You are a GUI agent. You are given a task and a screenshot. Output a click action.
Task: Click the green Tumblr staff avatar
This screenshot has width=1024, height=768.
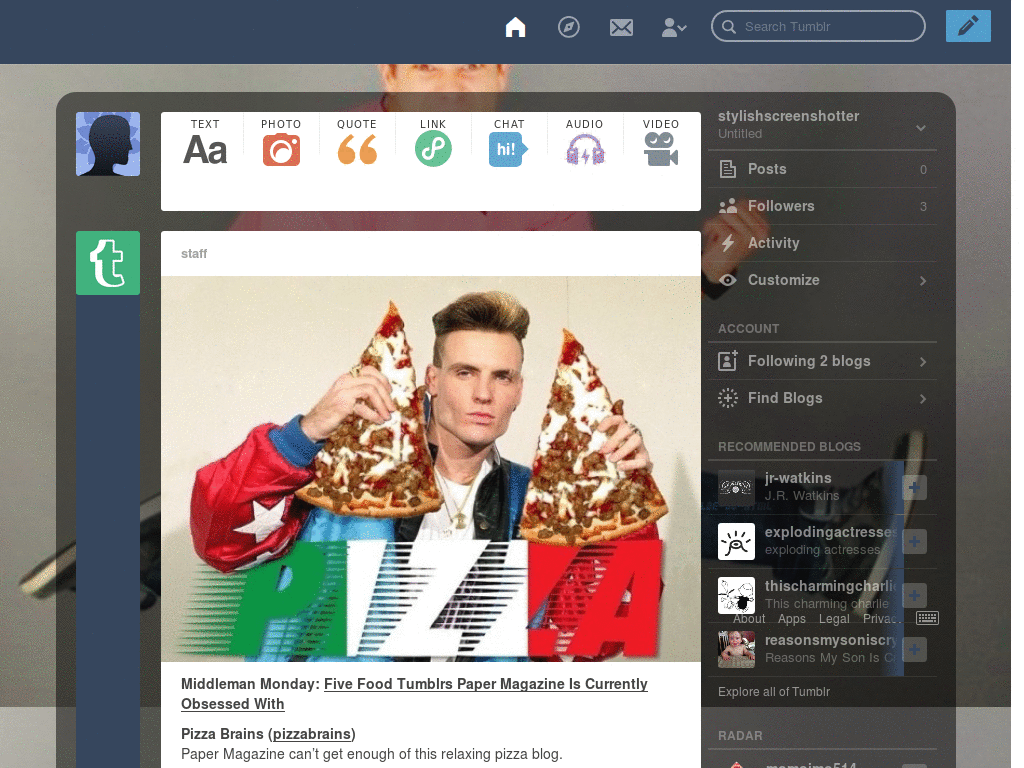(108, 263)
